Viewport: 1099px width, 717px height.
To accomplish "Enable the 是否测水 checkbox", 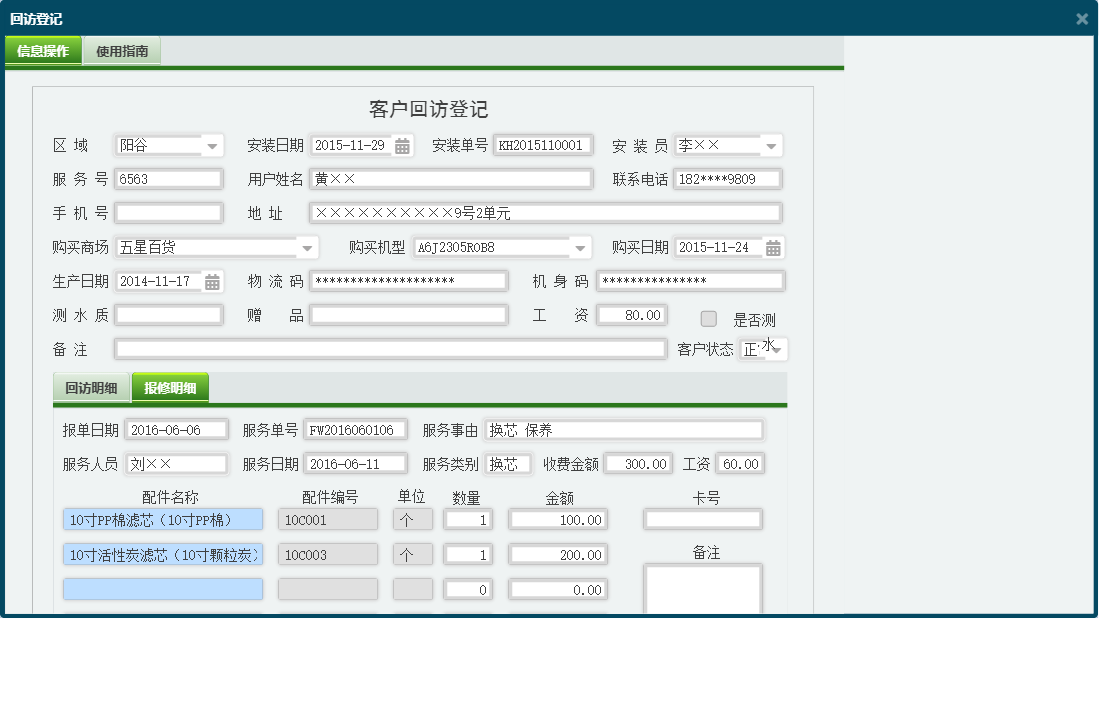I will pos(709,318).
